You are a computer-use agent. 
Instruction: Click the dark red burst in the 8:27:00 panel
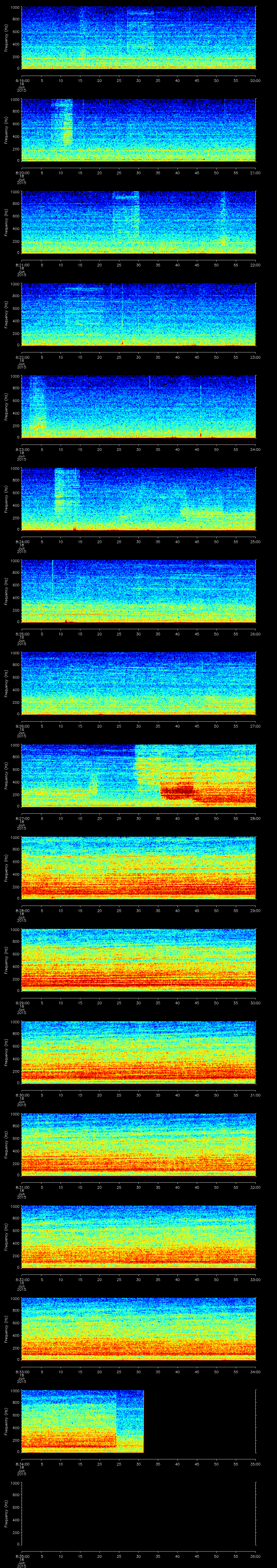tap(177, 791)
